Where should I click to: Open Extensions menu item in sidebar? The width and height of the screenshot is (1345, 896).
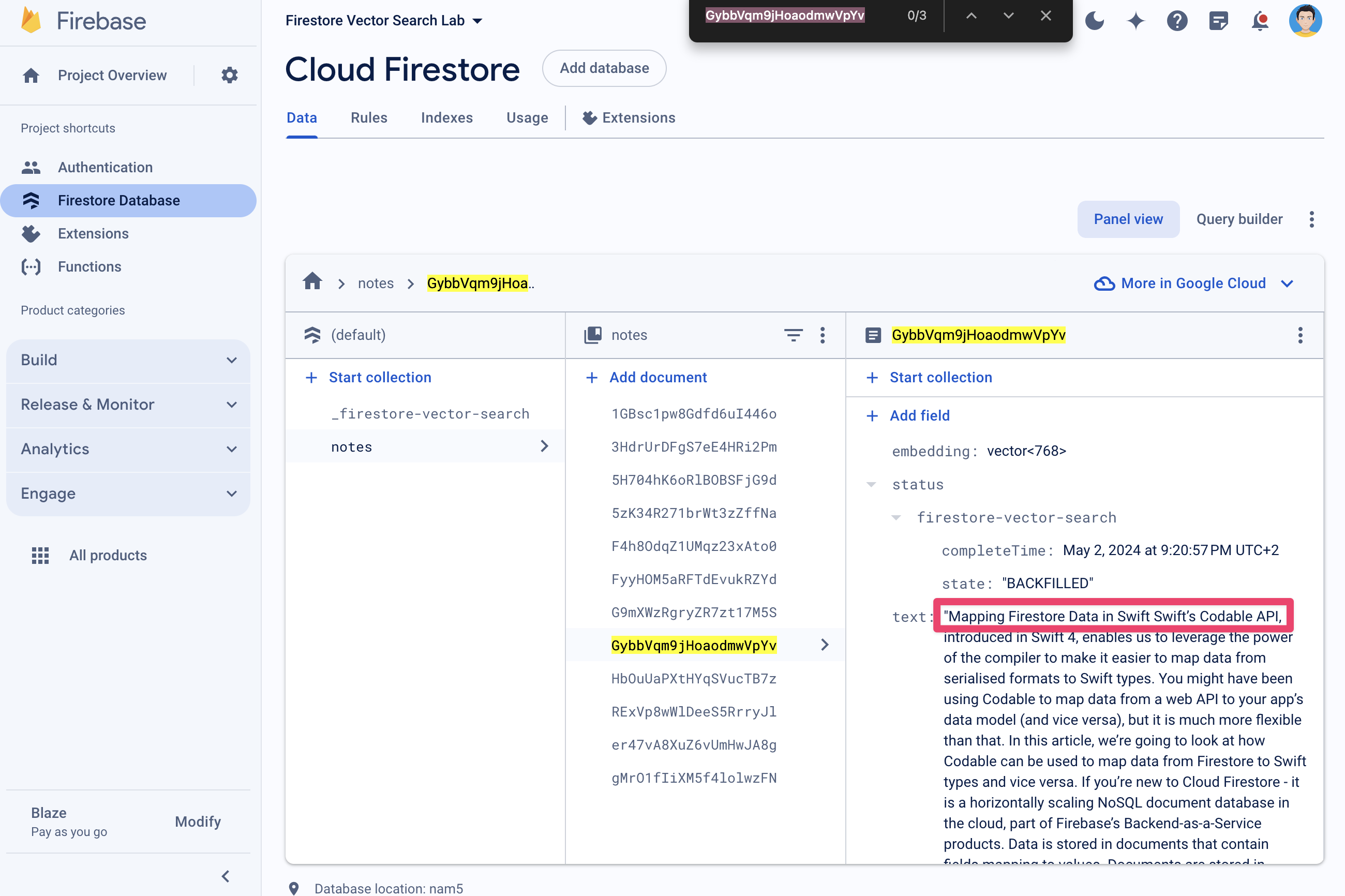coord(94,233)
